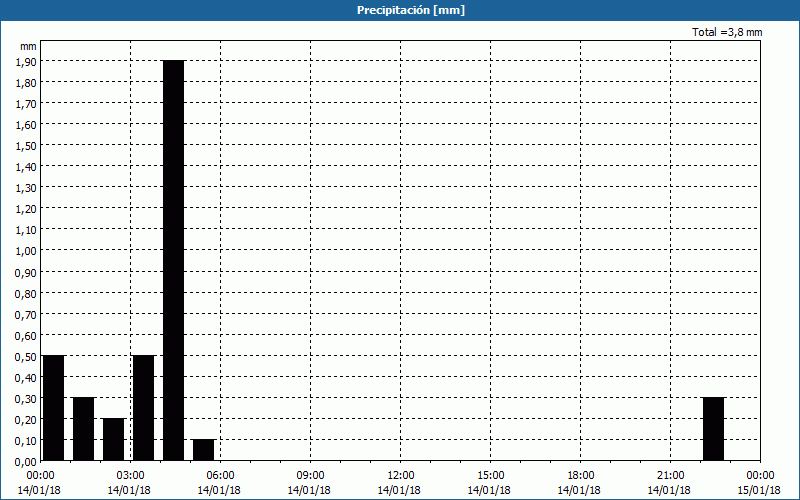This screenshot has height=500, width=800.
Task: Click the 12:00 x-axis time label
Action: pos(401,476)
